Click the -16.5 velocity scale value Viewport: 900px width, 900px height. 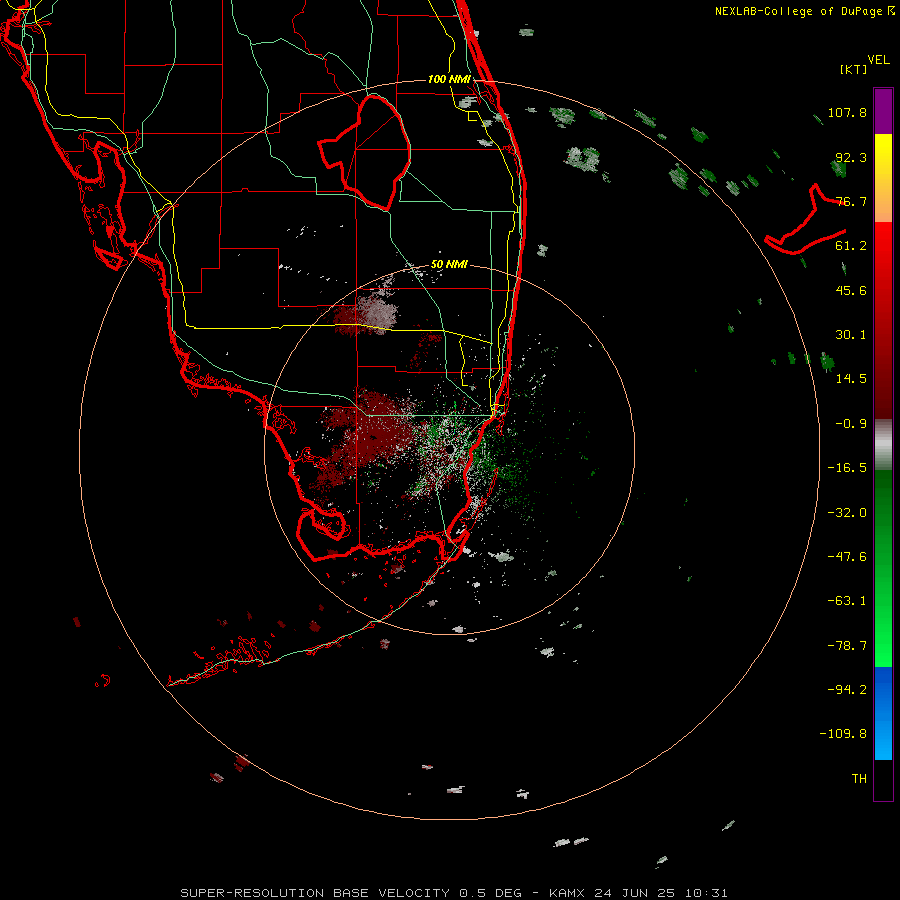pos(847,468)
